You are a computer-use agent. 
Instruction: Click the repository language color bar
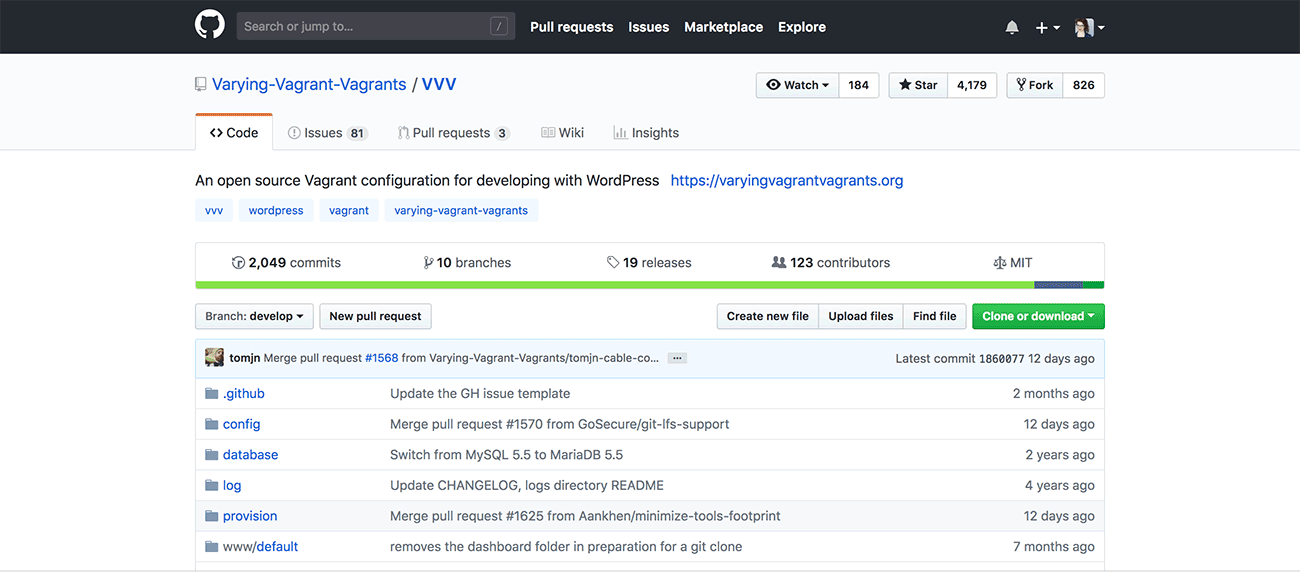650,285
